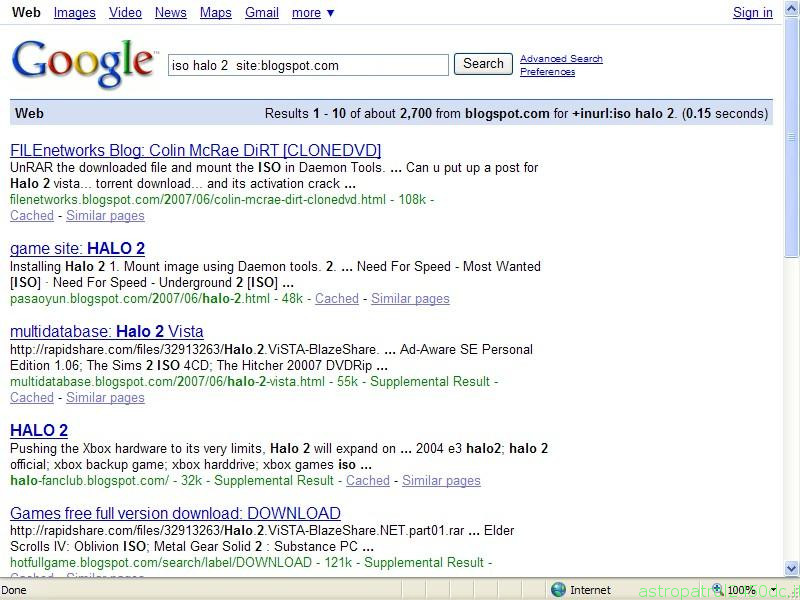The width and height of the screenshot is (800, 600).
Task: Click the scrollbar down arrow
Action: (x=791, y=568)
